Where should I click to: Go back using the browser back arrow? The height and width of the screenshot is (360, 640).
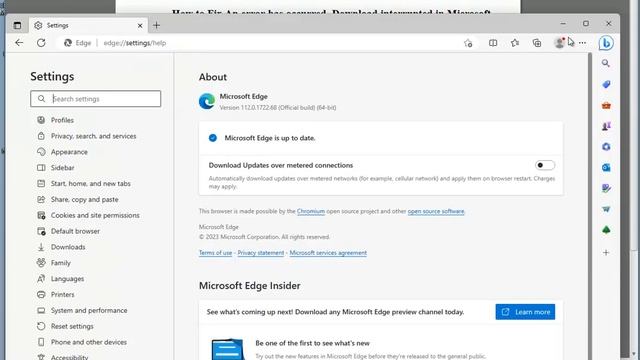pyautogui.click(x=19, y=43)
